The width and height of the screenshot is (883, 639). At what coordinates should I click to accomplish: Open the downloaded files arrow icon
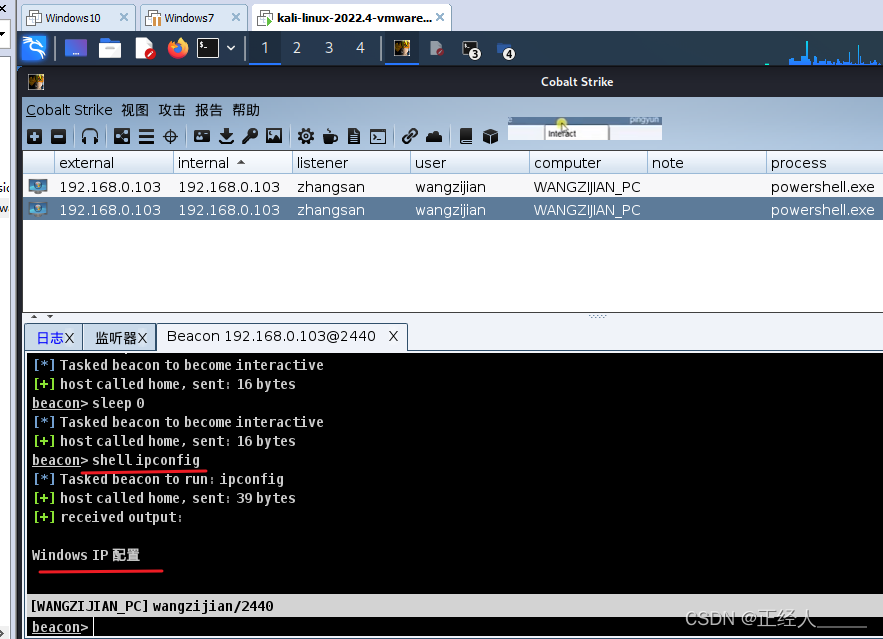(226, 136)
